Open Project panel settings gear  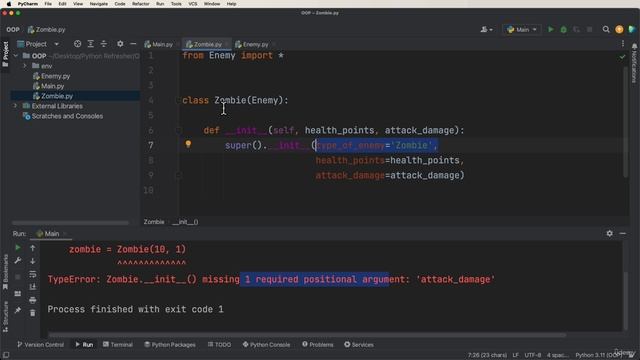click(120, 44)
